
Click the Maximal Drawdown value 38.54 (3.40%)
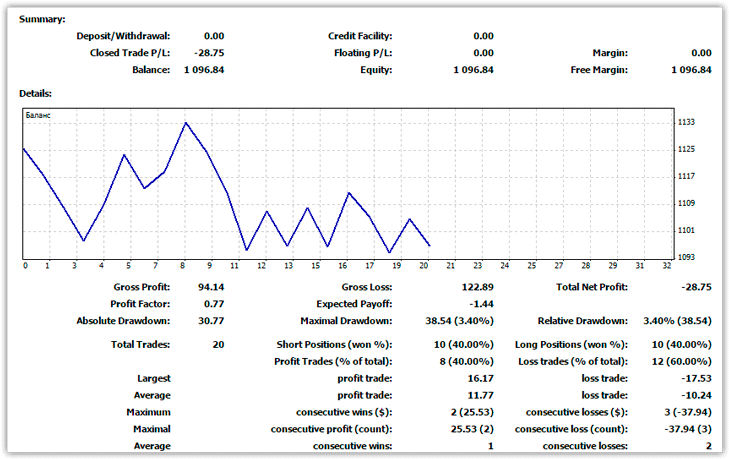[454, 322]
